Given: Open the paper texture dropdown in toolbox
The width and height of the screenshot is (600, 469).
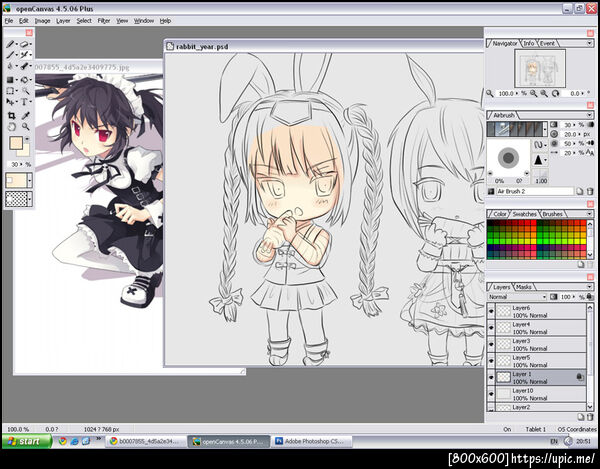Looking at the screenshot, I should pos(29,199).
